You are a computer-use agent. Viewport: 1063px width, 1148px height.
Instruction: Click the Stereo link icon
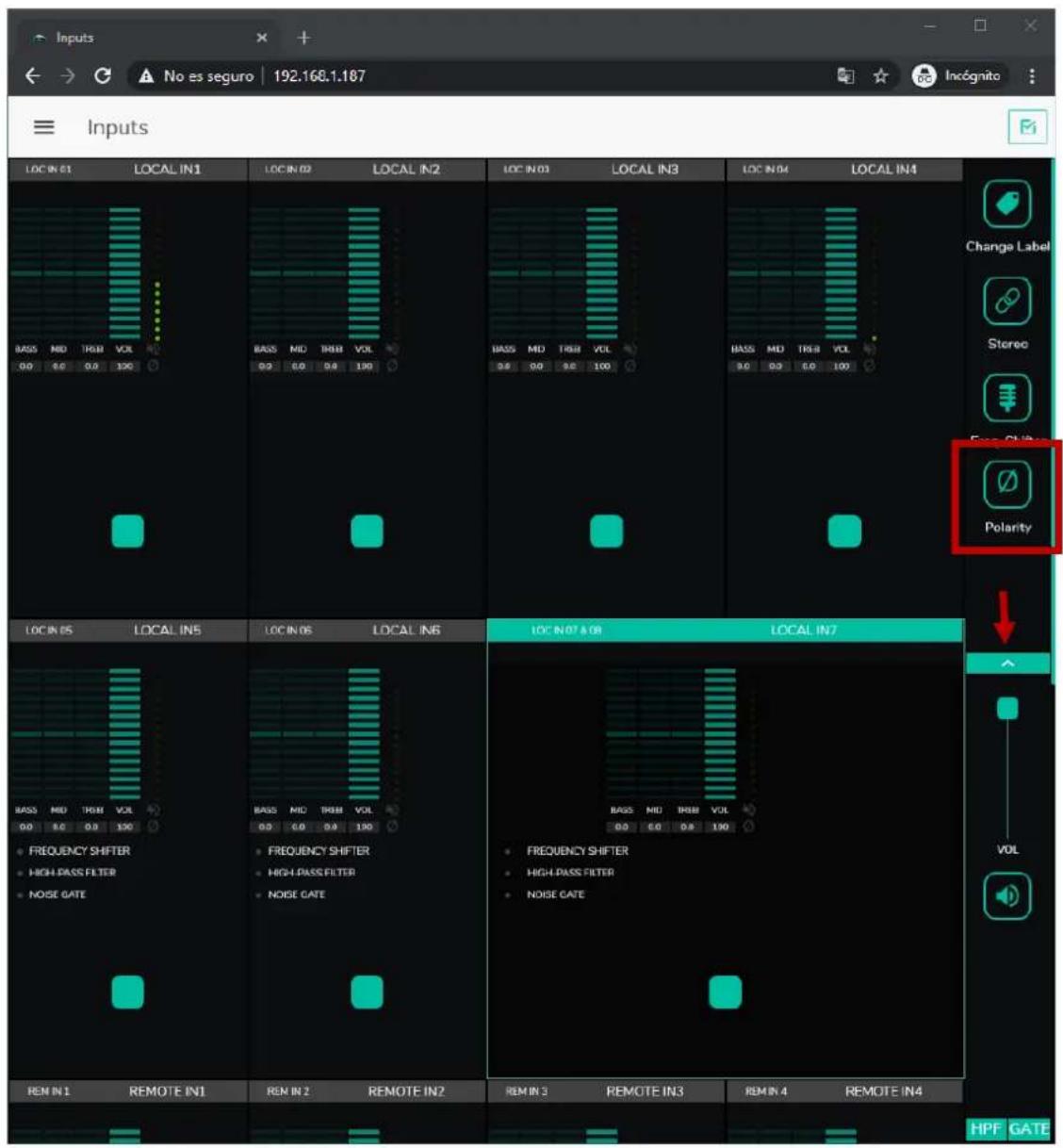[x=1006, y=302]
